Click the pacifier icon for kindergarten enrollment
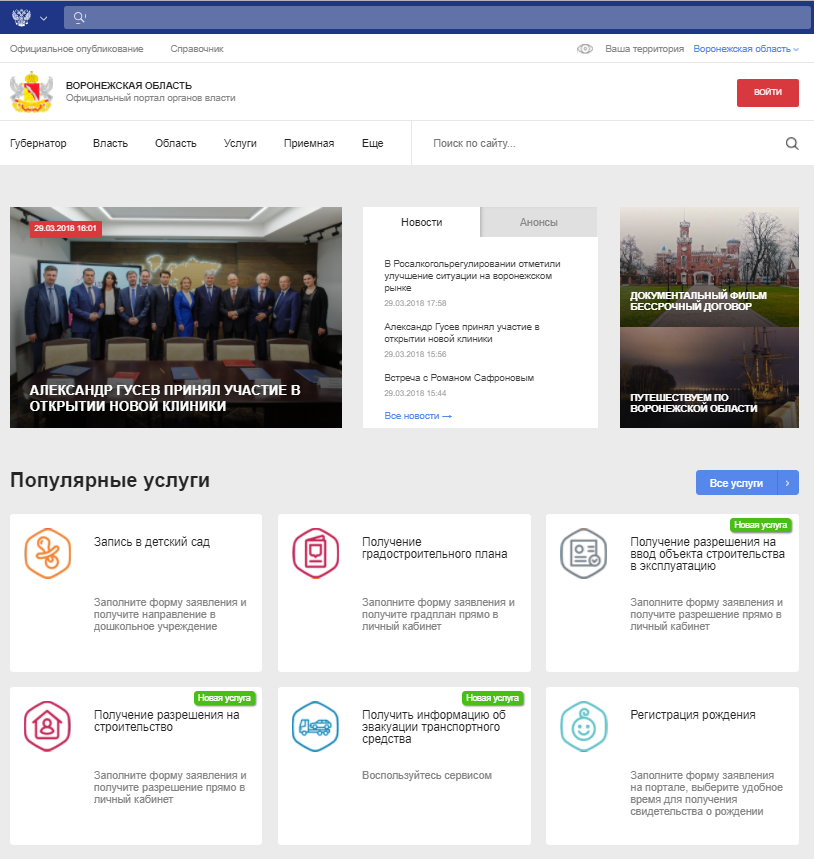This screenshot has height=859, width=814. pos(47,553)
